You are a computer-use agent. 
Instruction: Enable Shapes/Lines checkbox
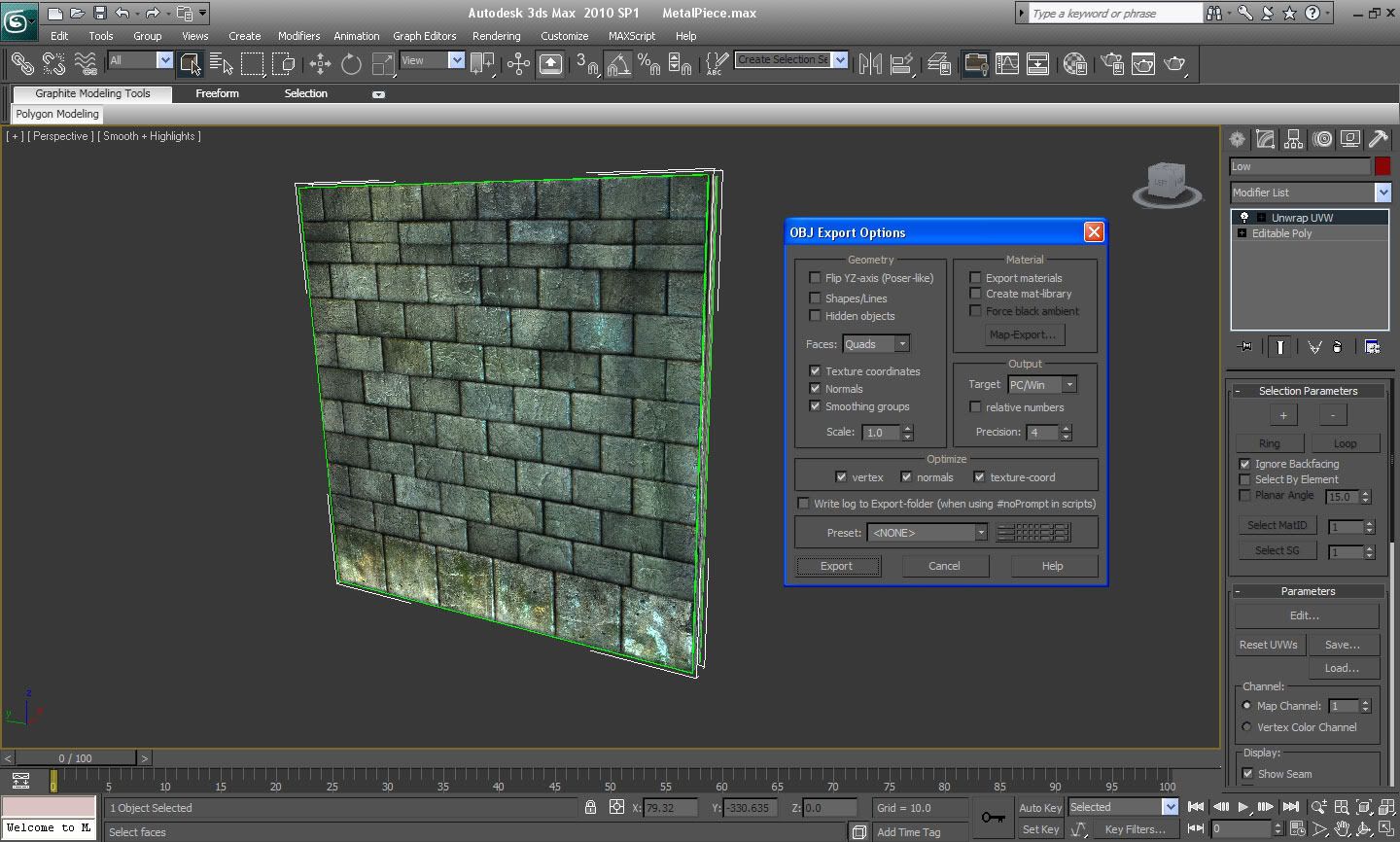tap(815, 298)
